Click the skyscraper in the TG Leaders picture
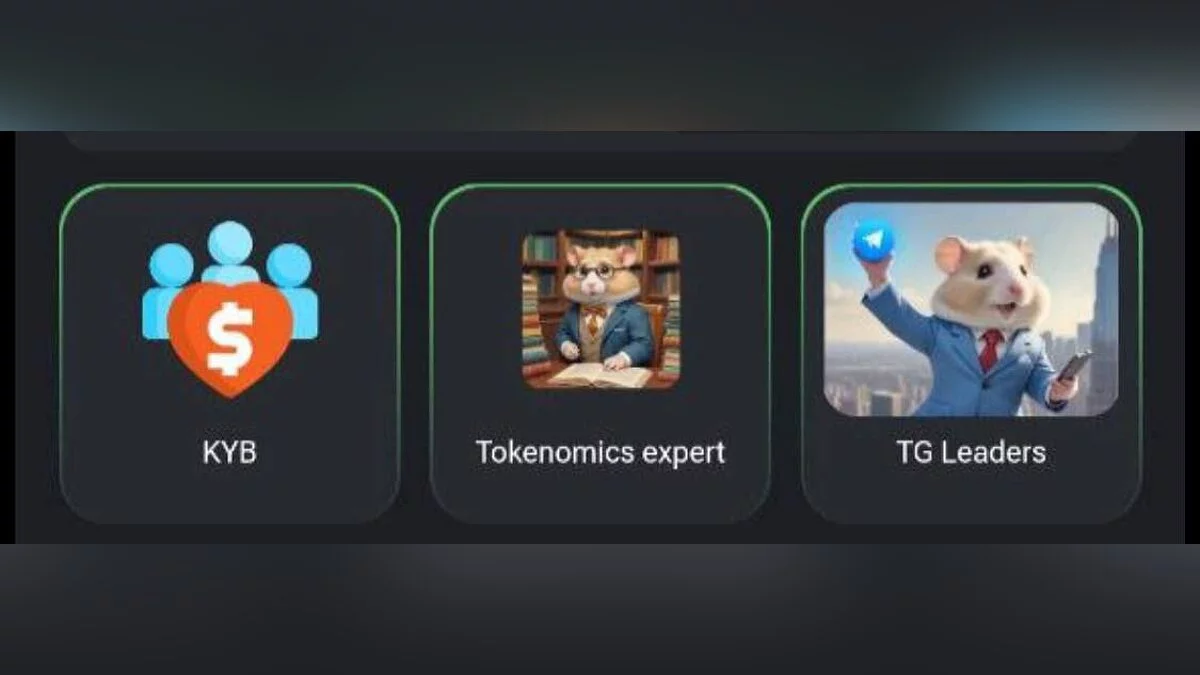The width and height of the screenshot is (1200, 675). [1103, 310]
